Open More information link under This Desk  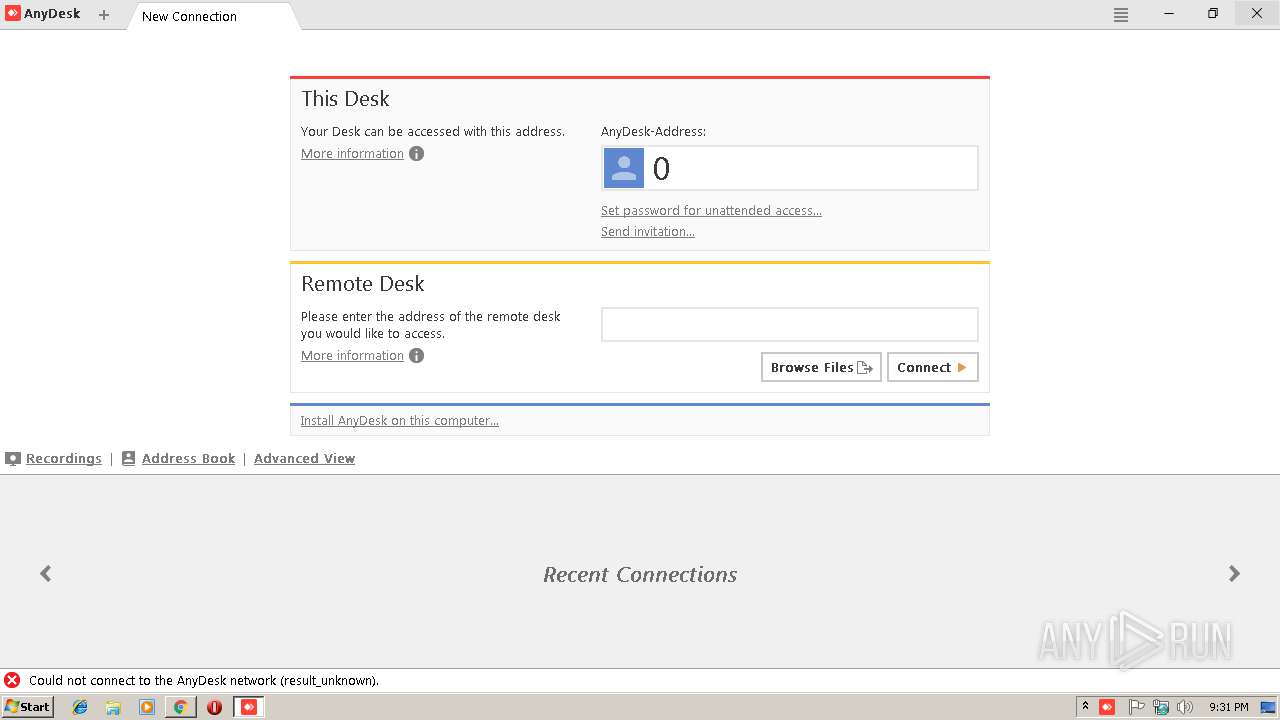click(x=352, y=154)
